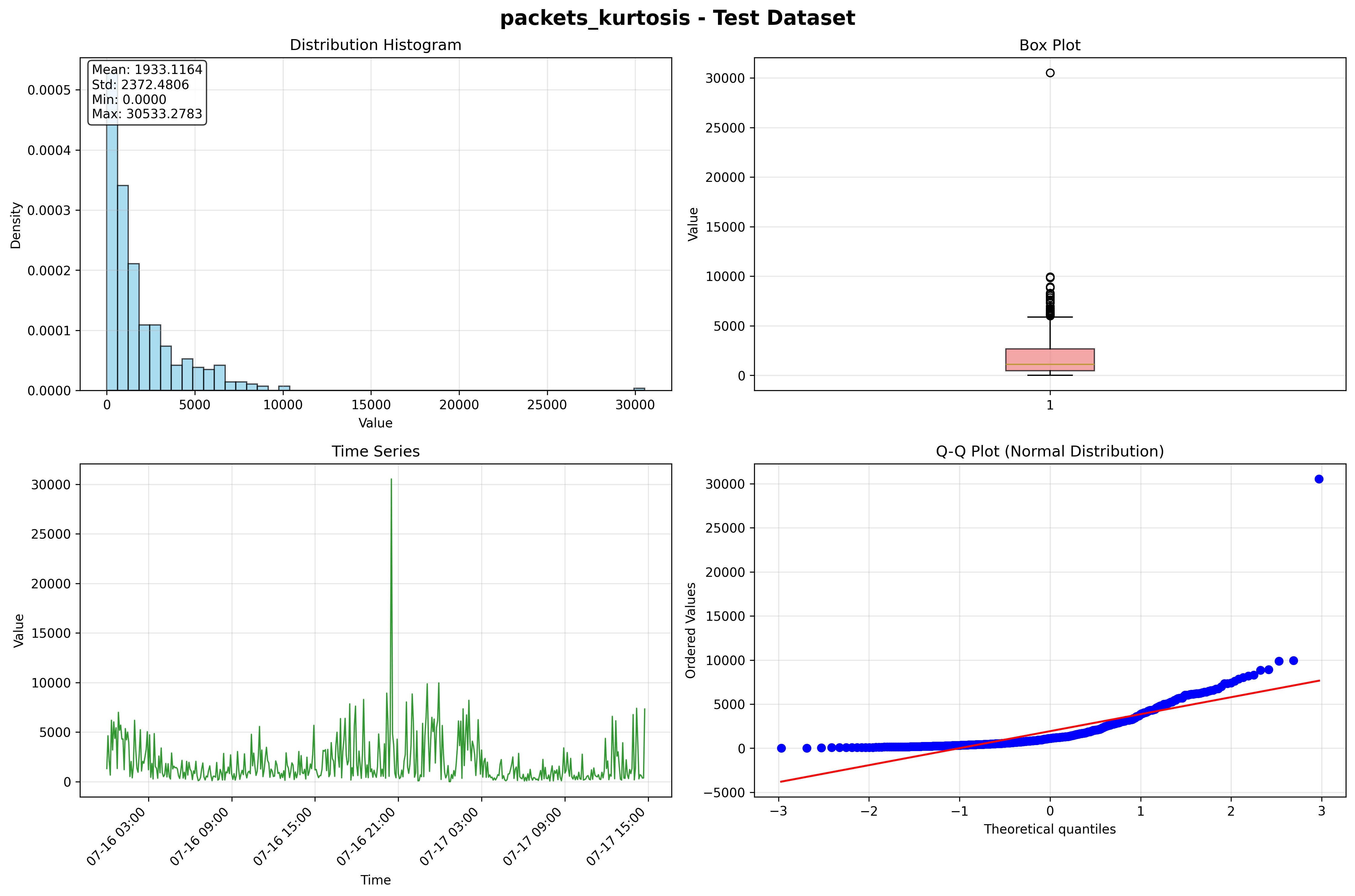Image resolution: width=1355 pixels, height=896 pixels.
Task: Click the 'Time Series' subplot title
Action: (375, 451)
